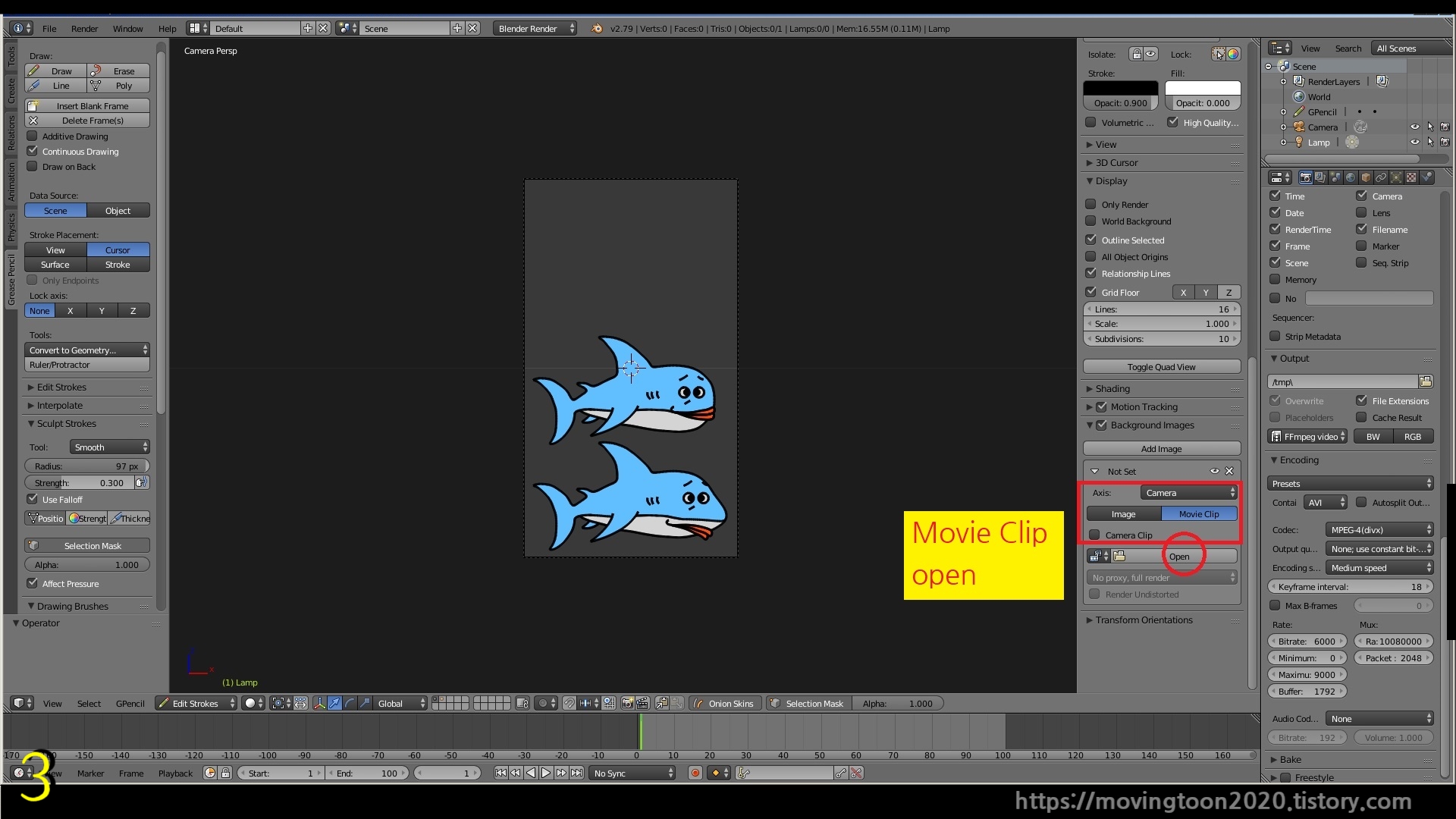Enable the Camera Clip checkbox
This screenshot has width=1456, height=819.
(1094, 535)
